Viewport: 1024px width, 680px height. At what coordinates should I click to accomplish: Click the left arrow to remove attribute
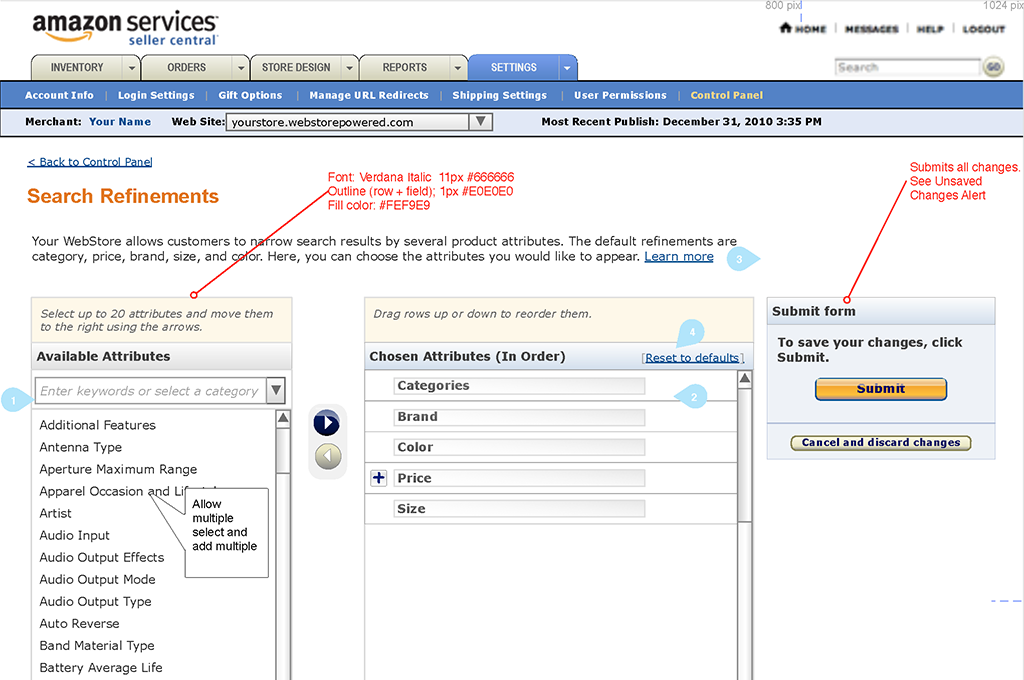(x=328, y=456)
